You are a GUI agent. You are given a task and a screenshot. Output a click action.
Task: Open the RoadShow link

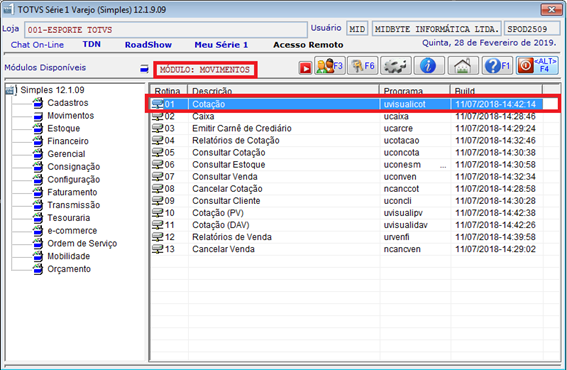(x=148, y=45)
